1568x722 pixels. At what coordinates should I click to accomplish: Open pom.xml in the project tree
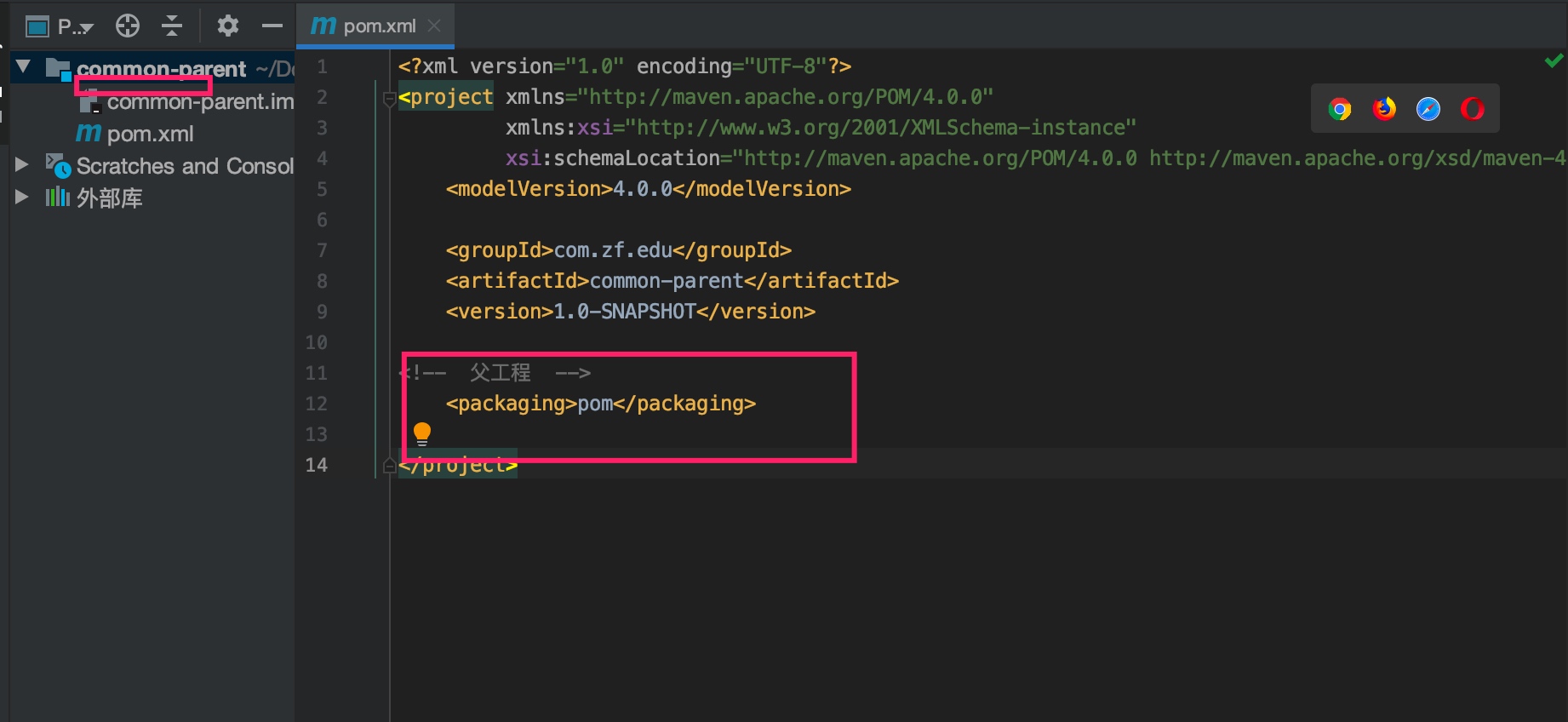[150, 134]
